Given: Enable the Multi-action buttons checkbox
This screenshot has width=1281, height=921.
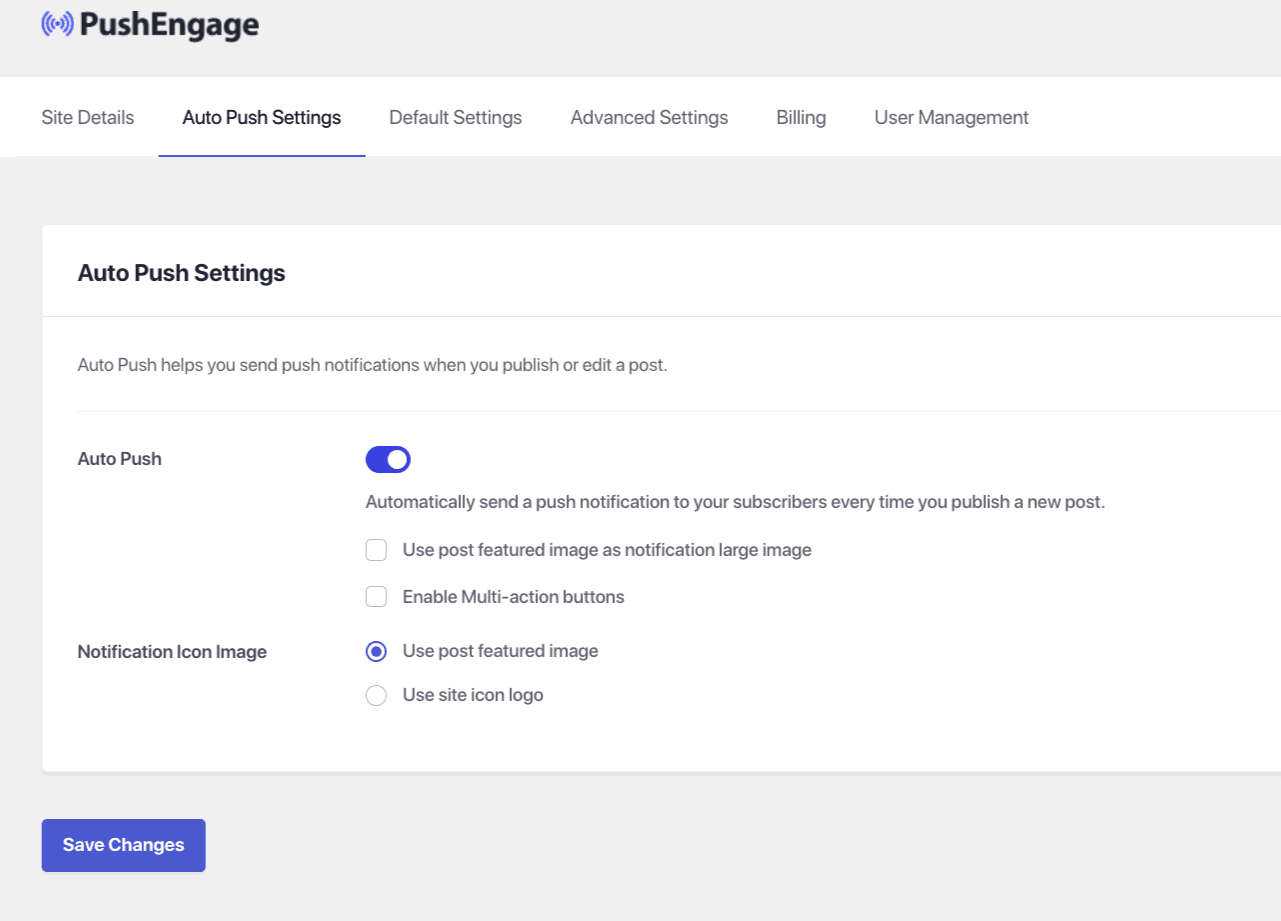Looking at the screenshot, I should click(x=376, y=597).
